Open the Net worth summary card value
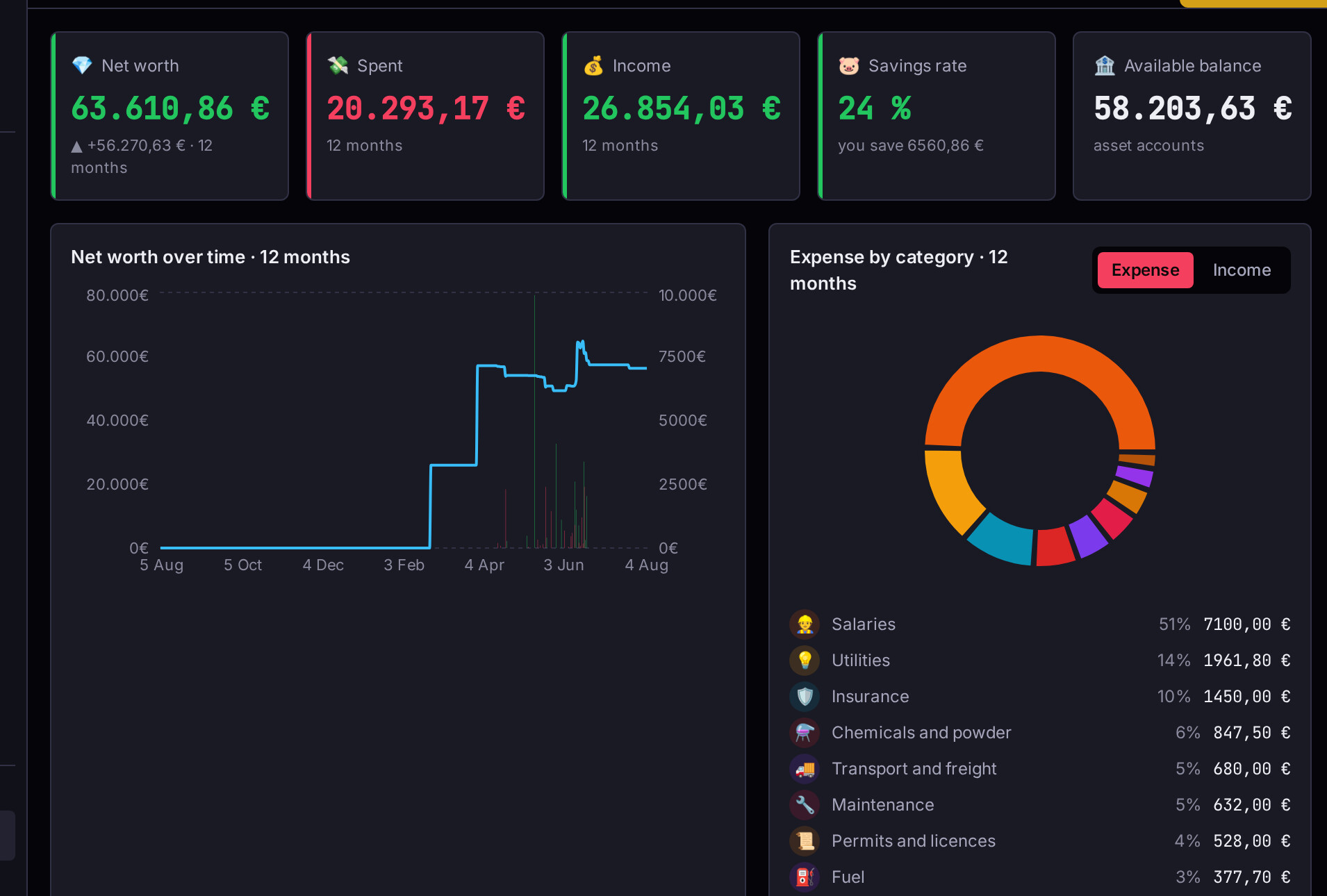The height and width of the screenshot is (896, 1327). pyautogui.click(x=170, y=108)
